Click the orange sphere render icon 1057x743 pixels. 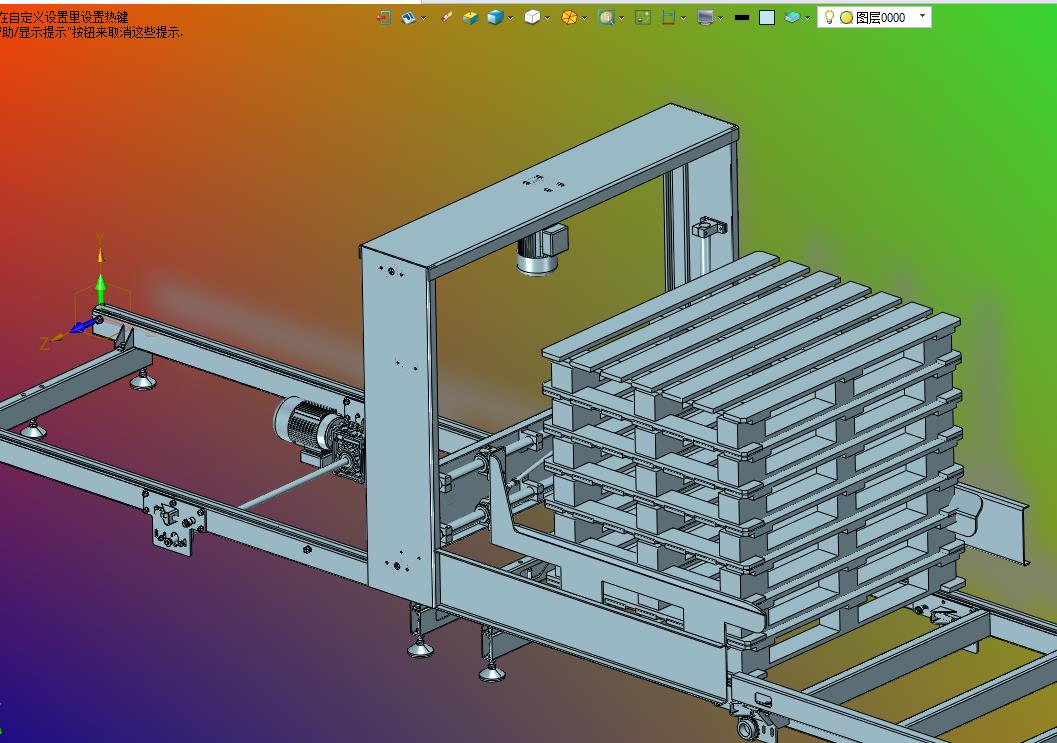coord(570,18)
